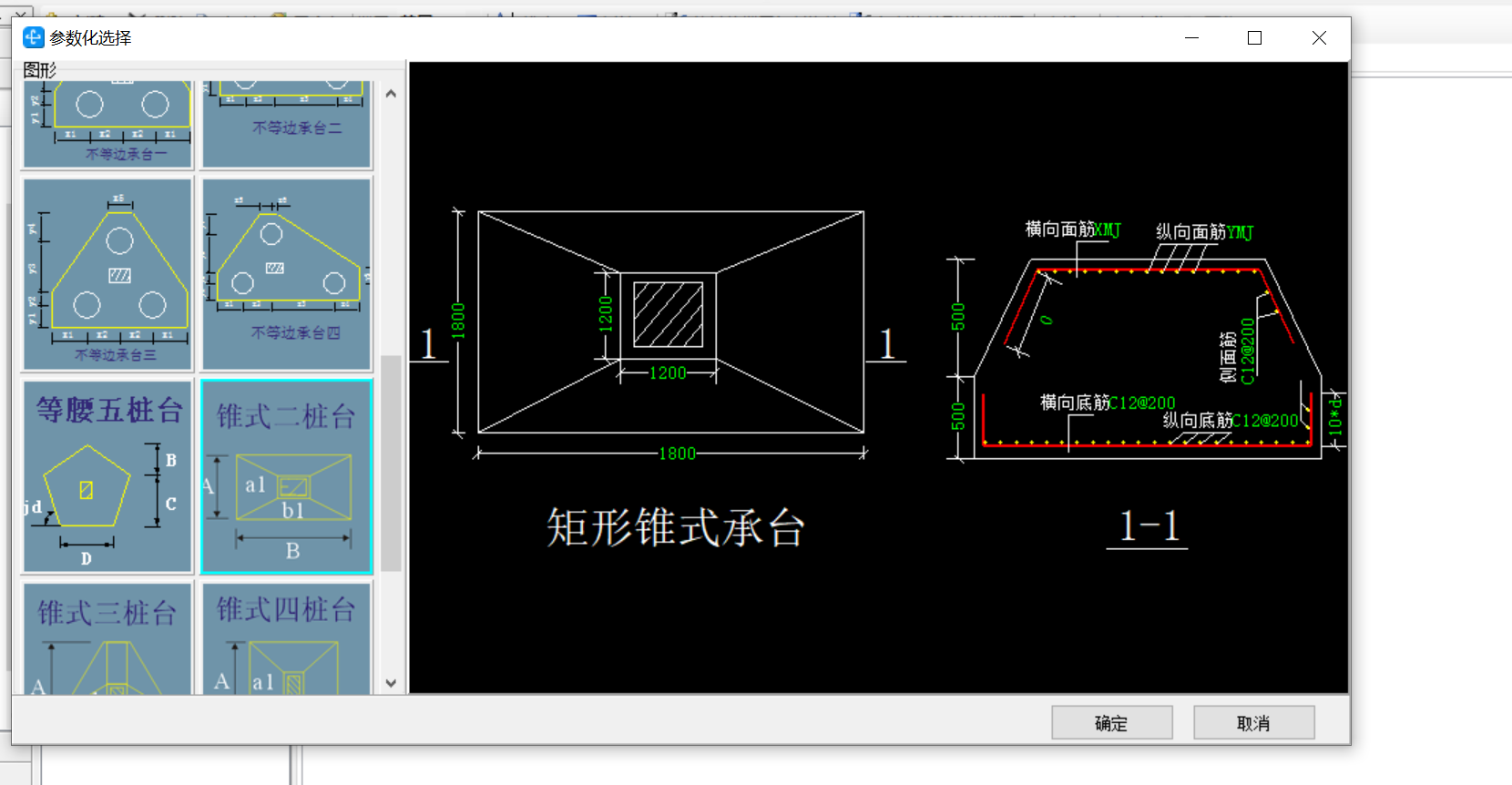
Task: Click the horizontal 1200 column dimension
Action: coord(668,373)
